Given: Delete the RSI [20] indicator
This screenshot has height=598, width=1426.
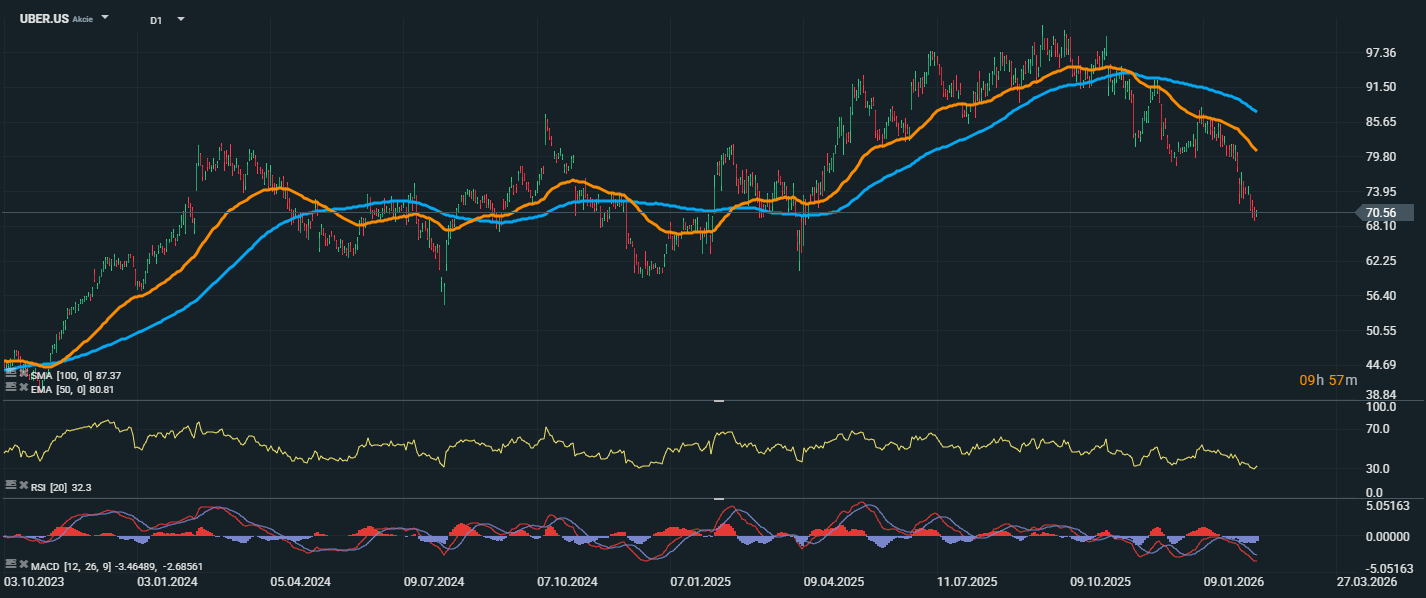Looking at the screenshot, I should coord(22,485).
